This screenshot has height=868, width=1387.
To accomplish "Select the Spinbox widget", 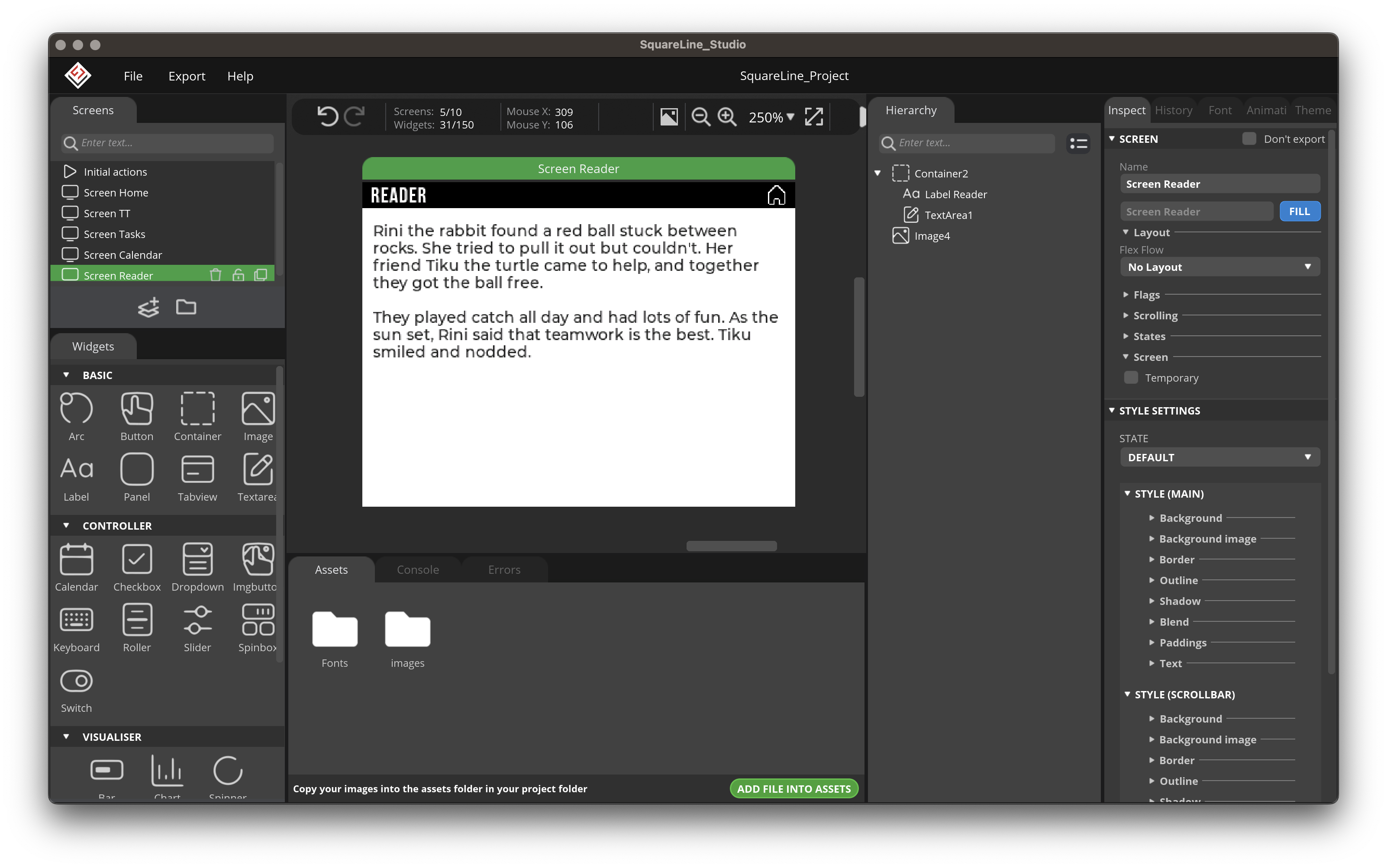I will (x=257, y=628).
